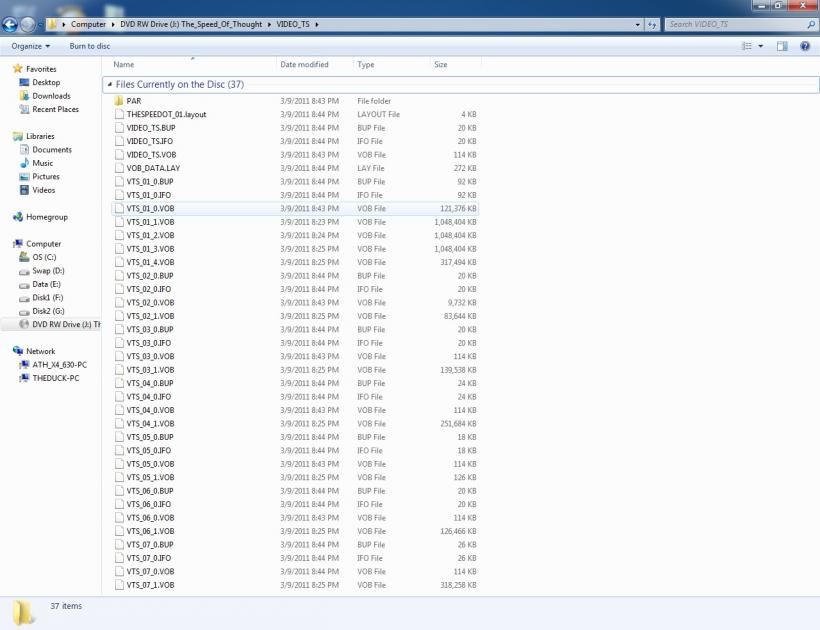The image size is (820, 630).
Task: Click the Size column header
Action: coord(441,64)
